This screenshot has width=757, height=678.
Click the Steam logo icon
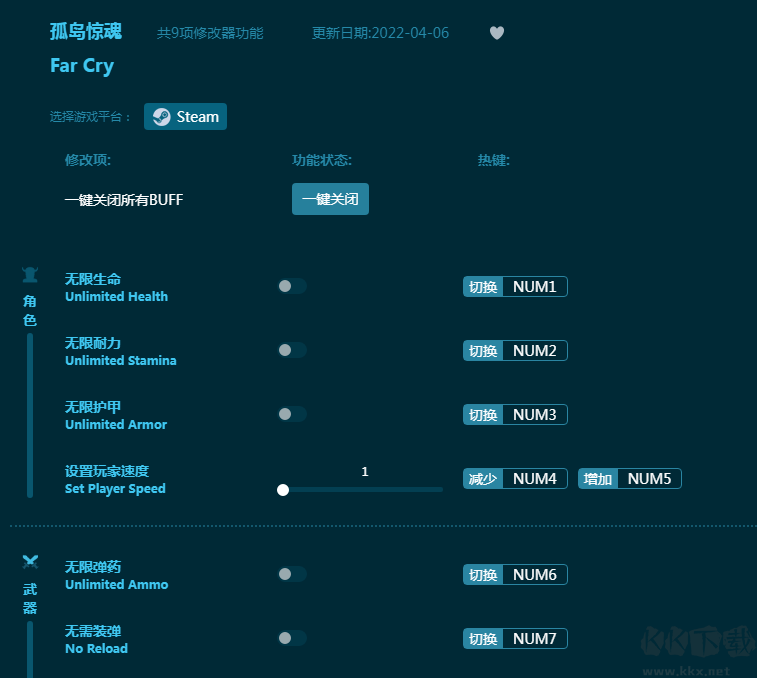click(x=162, y=117)
